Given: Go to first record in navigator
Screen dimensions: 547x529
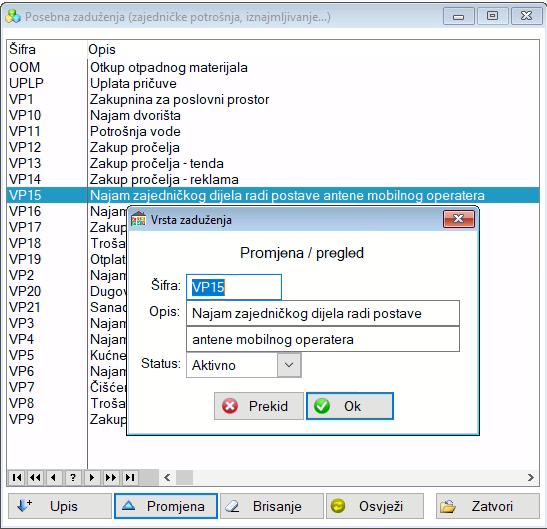Looking at the screenshot, I should pyautogui.click(x=16, y=477).
